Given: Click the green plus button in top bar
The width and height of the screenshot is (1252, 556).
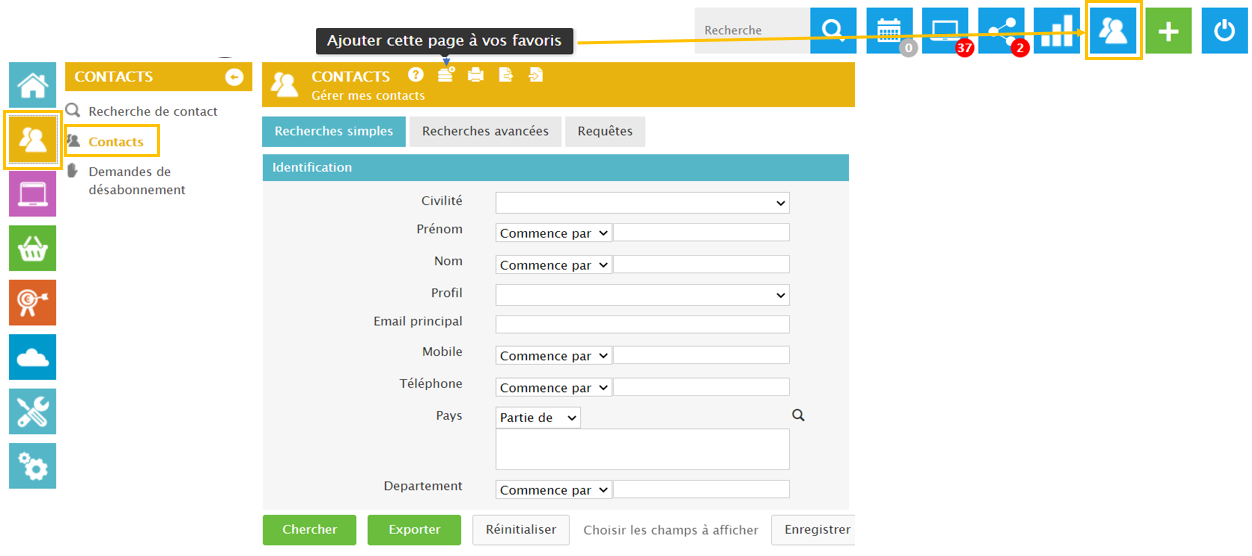Looking at the screenshot, I should [x=1168, y=31].
